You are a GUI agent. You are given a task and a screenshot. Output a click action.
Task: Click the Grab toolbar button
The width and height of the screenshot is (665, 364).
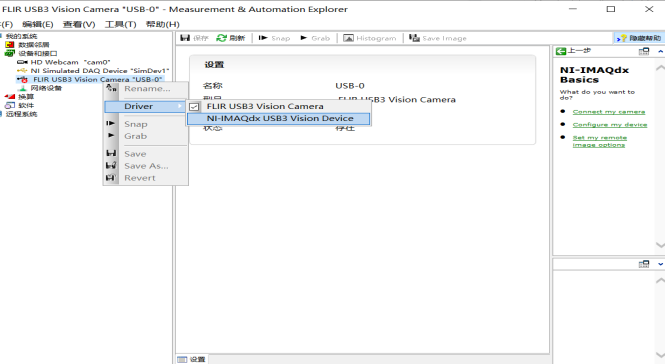coord(315,38)
